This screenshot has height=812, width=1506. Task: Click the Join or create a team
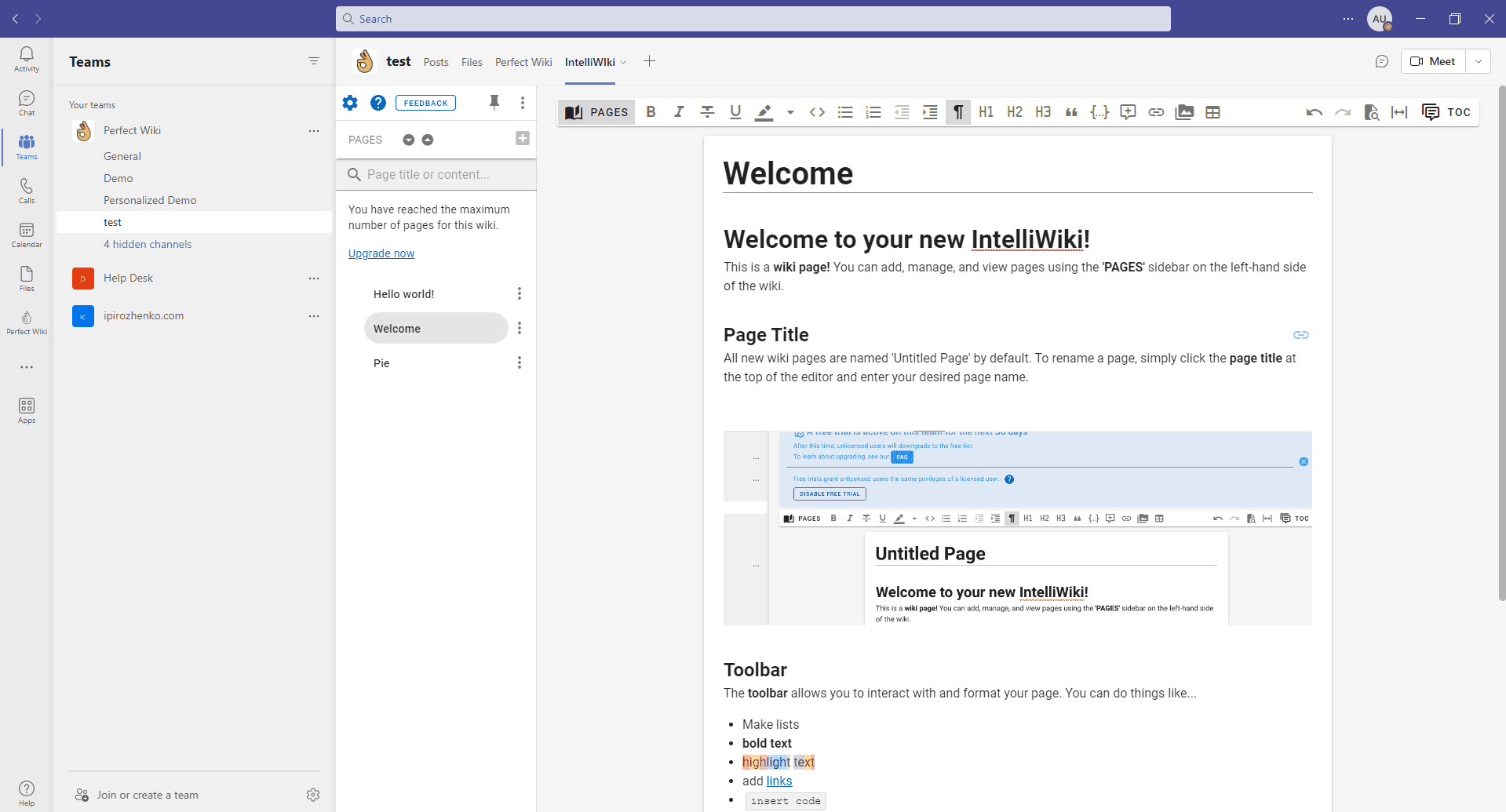(137, 795)
